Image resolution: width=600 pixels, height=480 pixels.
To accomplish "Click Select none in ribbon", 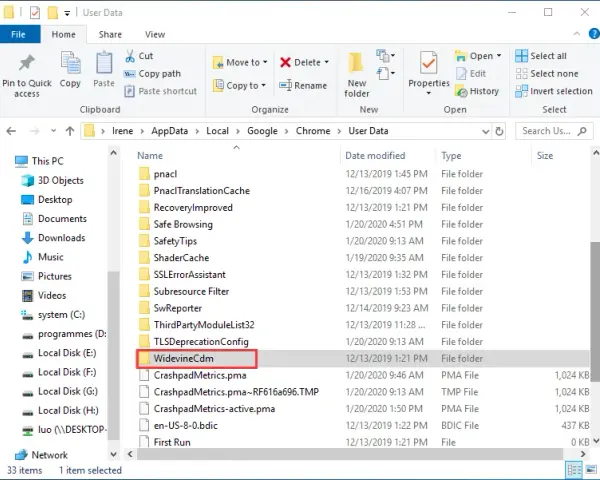I will tap(547, 73).
